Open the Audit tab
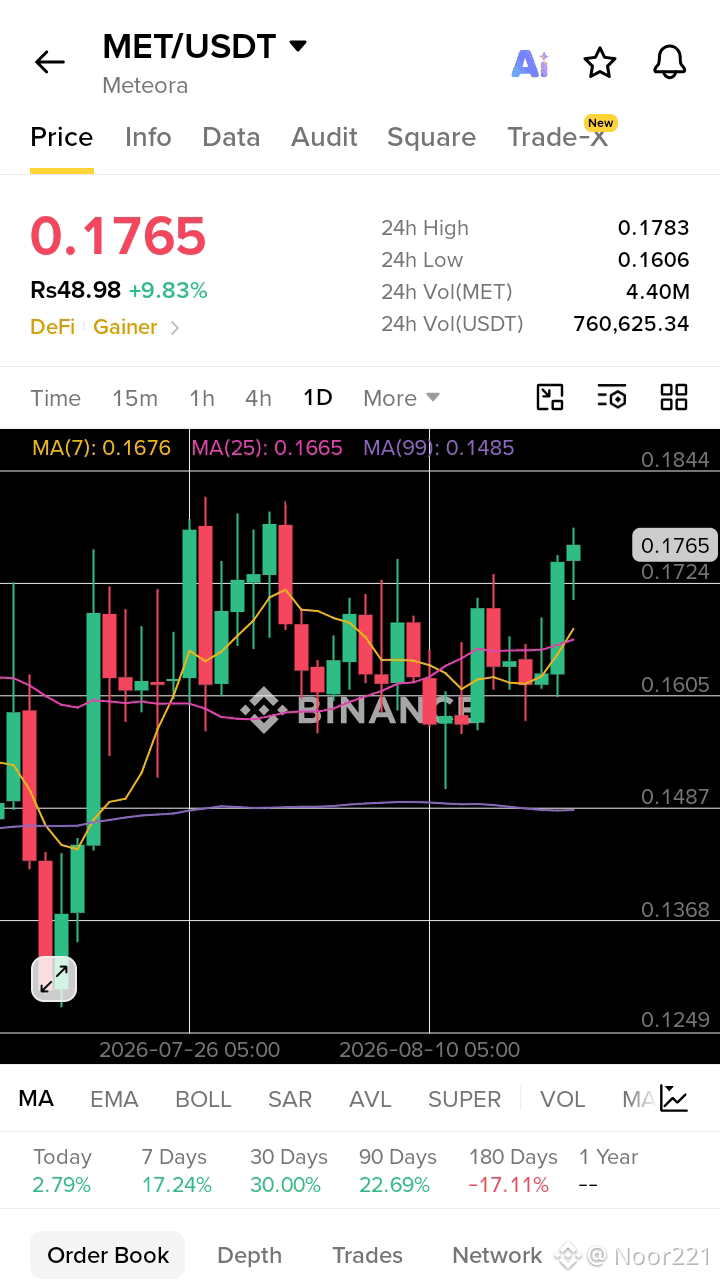The image size is (720, 1281). [324, 137]
